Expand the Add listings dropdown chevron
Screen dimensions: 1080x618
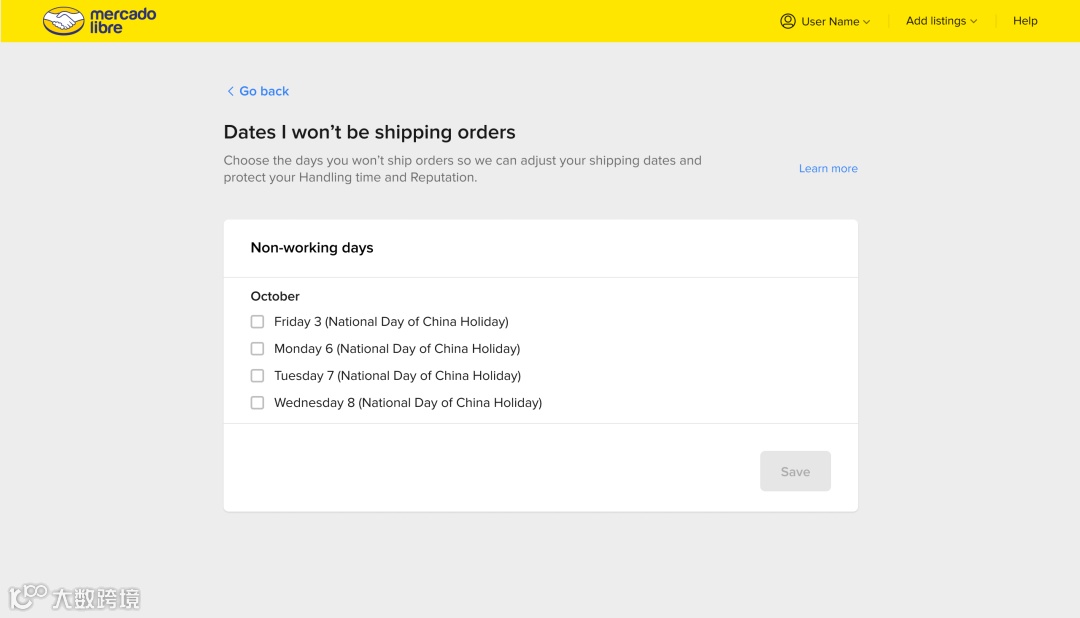click(974, 22)
